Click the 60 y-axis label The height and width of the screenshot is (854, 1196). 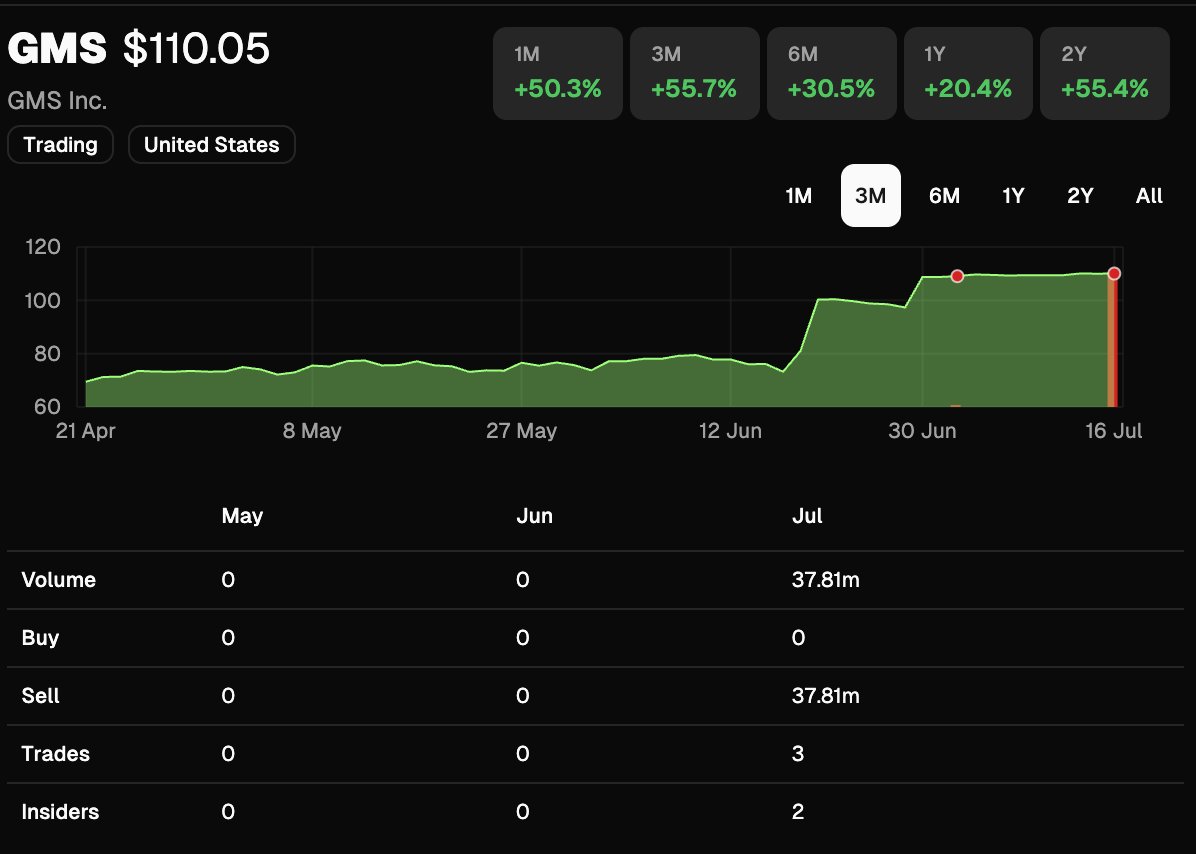pyautogui.click(x=47, y=406)
